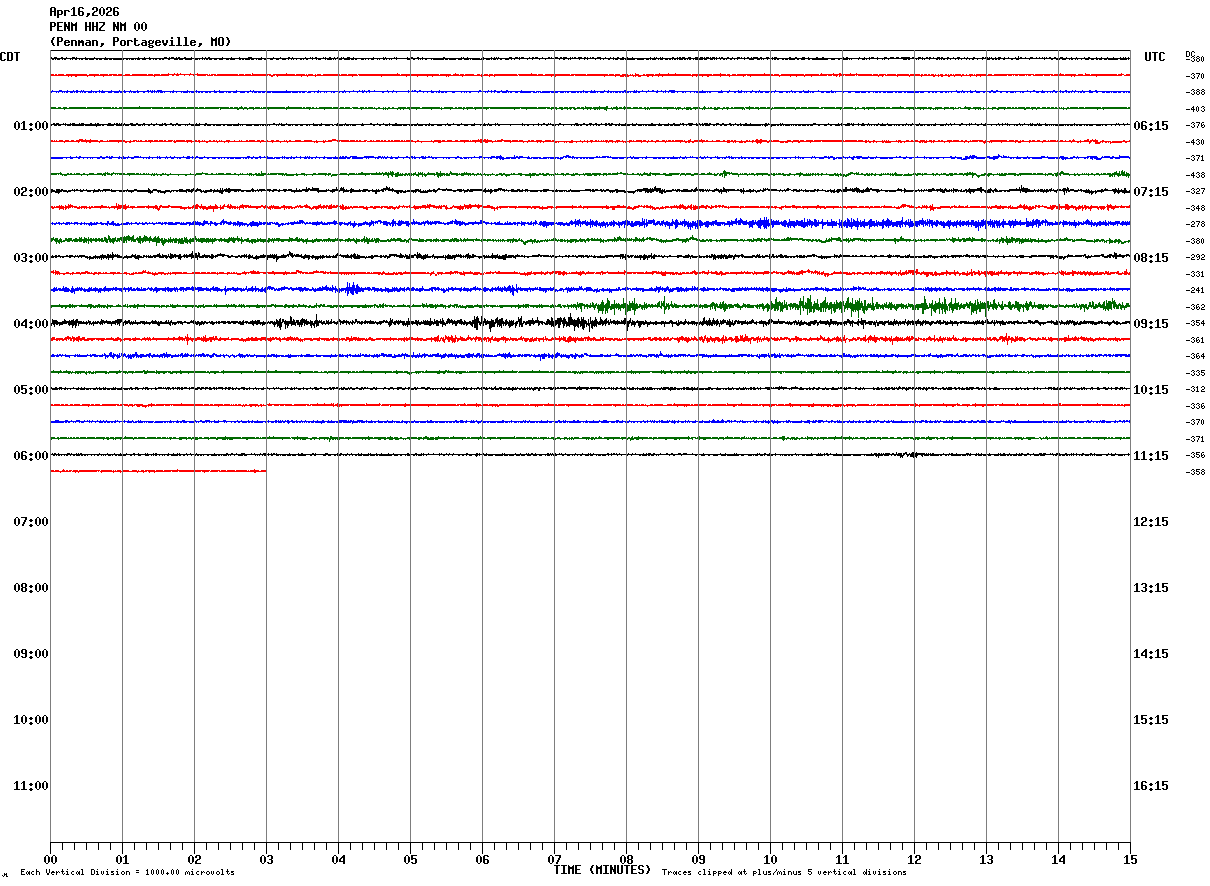The width and height of the screenshot is (1210, 886).
Task: Click the DC offset value -292
Action: click(x=1195, y=258)
